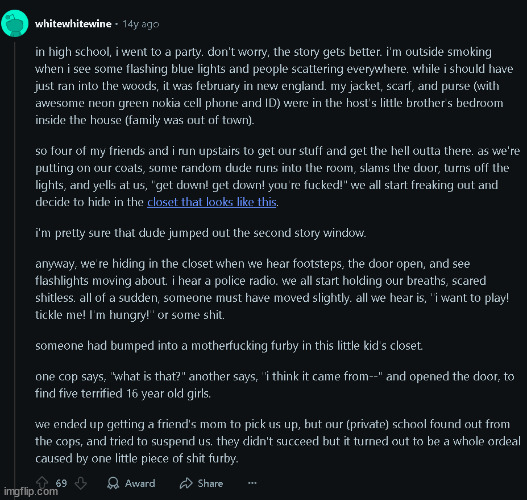Click the line 'someone had bumped into' a furby
Viewport: 527px width, 500px height.
click(x=229, y=346)
